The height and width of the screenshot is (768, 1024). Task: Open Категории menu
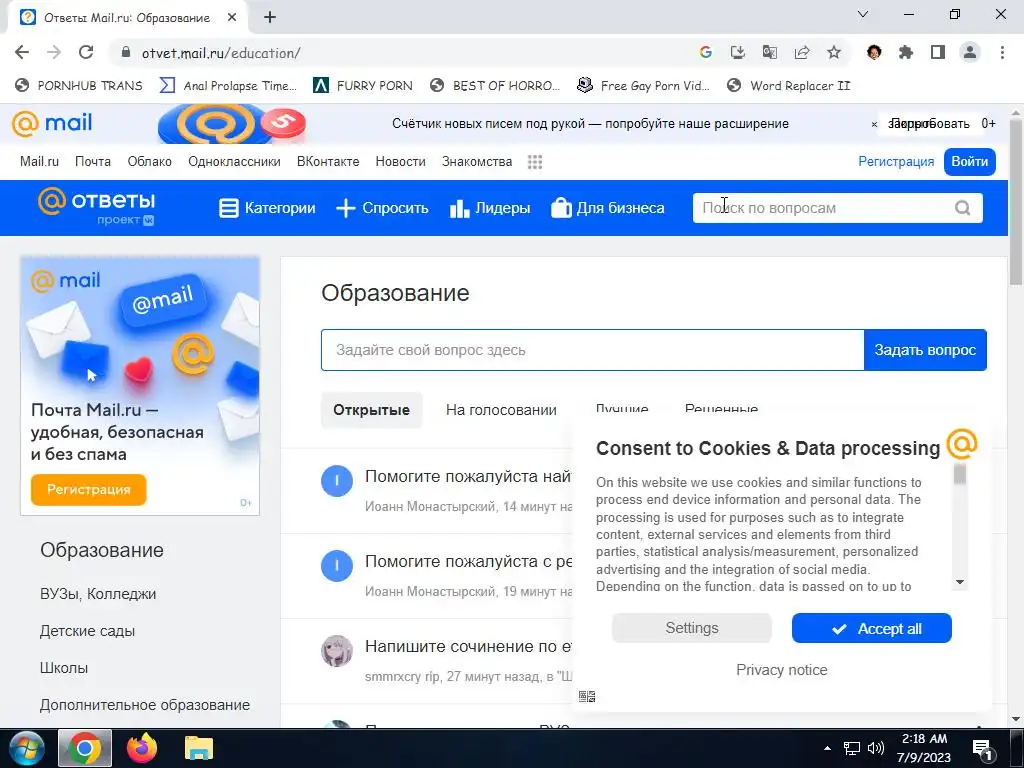click(266, 208)
